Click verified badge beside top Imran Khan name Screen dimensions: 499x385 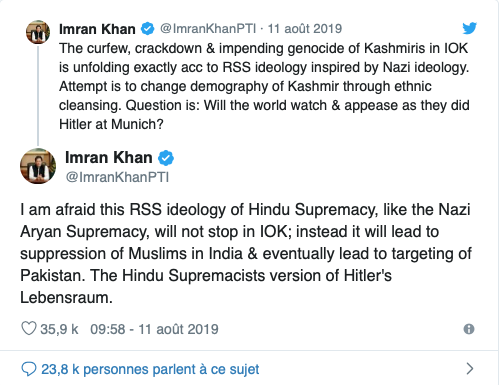pos(147,29)
